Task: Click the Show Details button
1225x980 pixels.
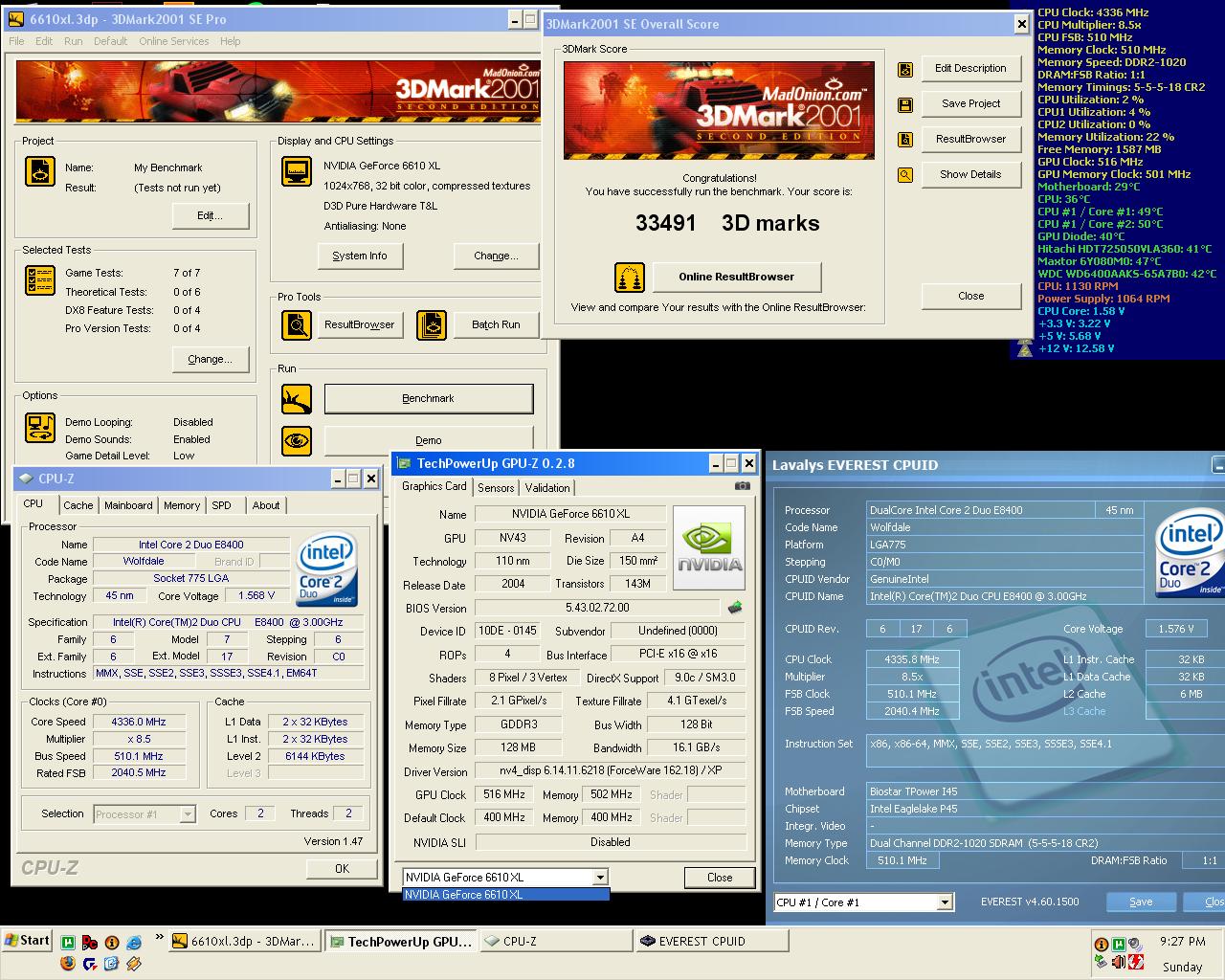Action: (970, 175)
